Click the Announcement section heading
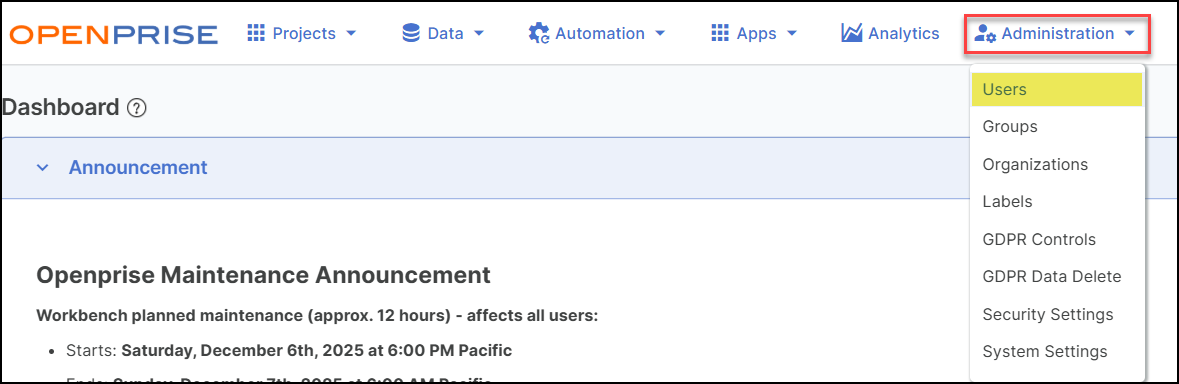The image size is (1179, 384). pos(138,167)
